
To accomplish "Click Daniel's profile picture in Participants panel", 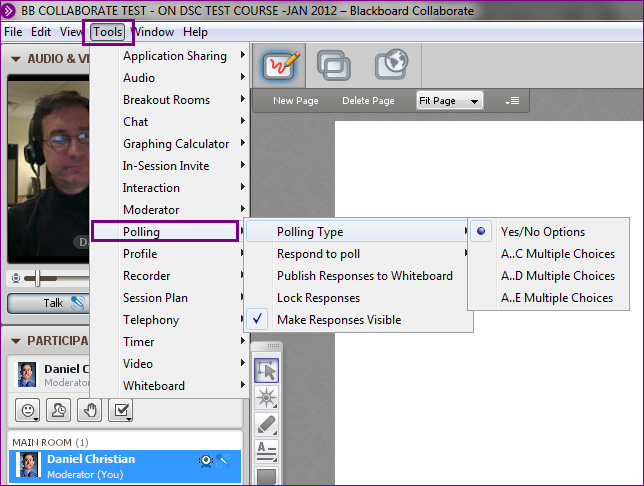I will pyautogui.click(x=27, y=374).
